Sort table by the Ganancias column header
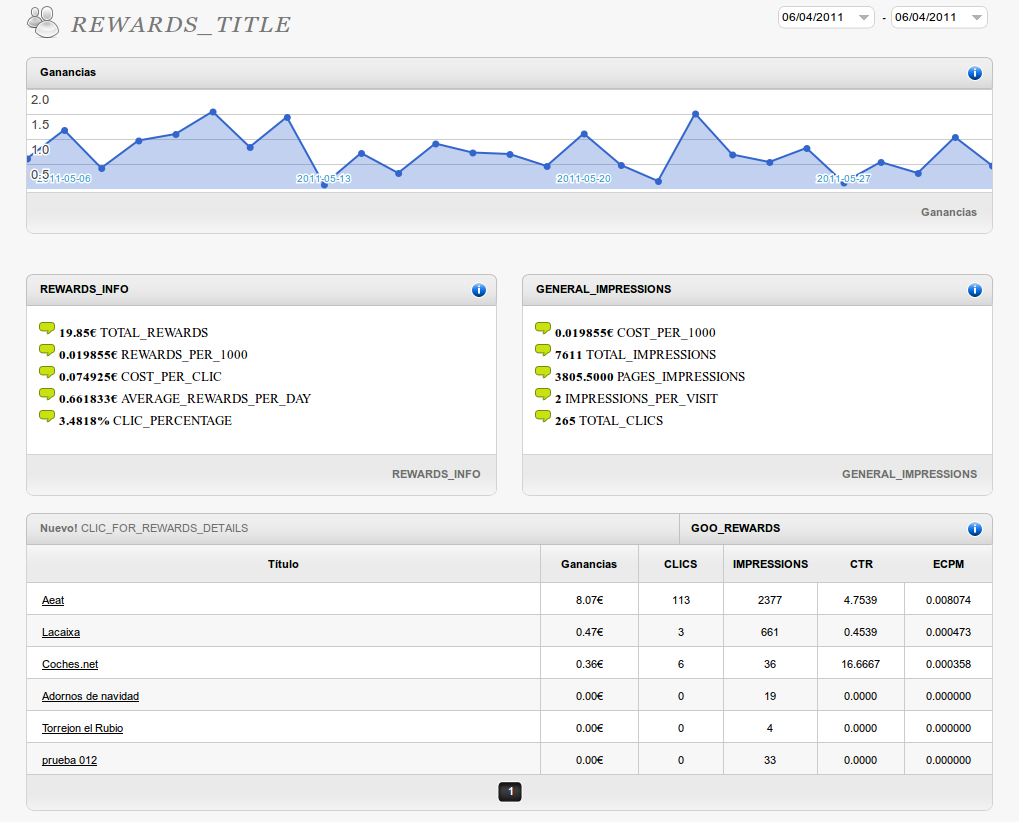Viewport: 1019px width, 822px height. 589,564
